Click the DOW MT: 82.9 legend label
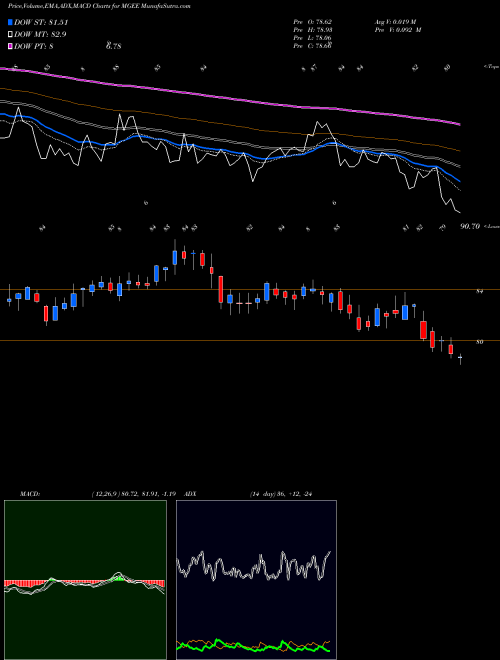The width and height of the screenshot is (500, 660). (x=40, y=34)
